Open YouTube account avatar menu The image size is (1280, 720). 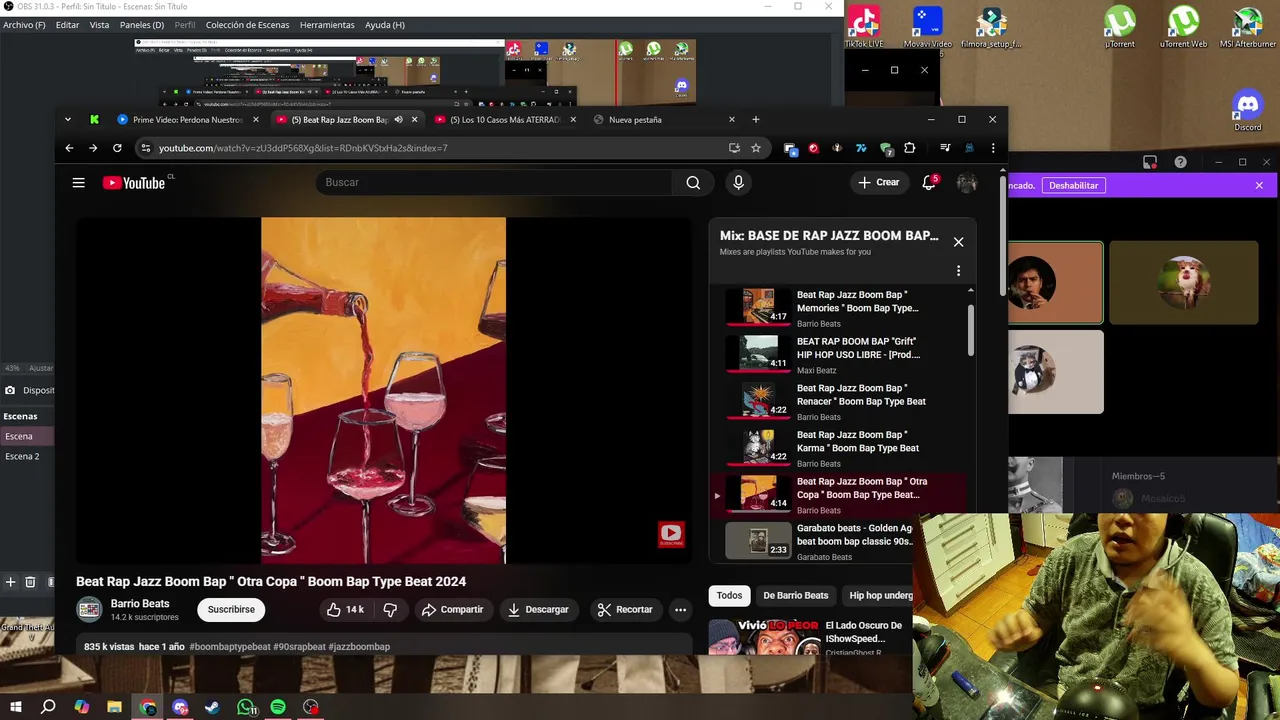coord(966,182)
